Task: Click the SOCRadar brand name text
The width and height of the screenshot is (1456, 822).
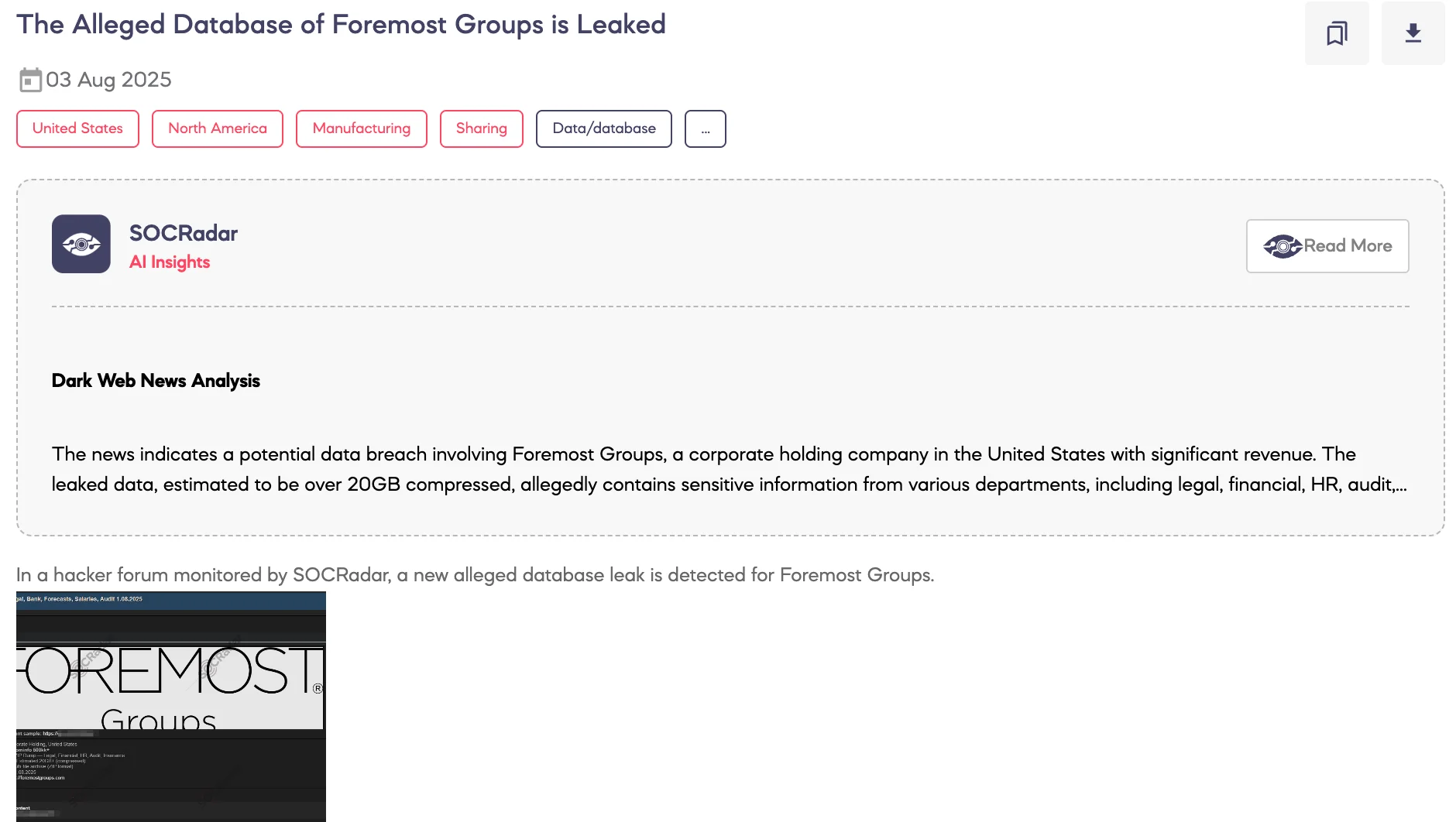Action: [184, 233]
